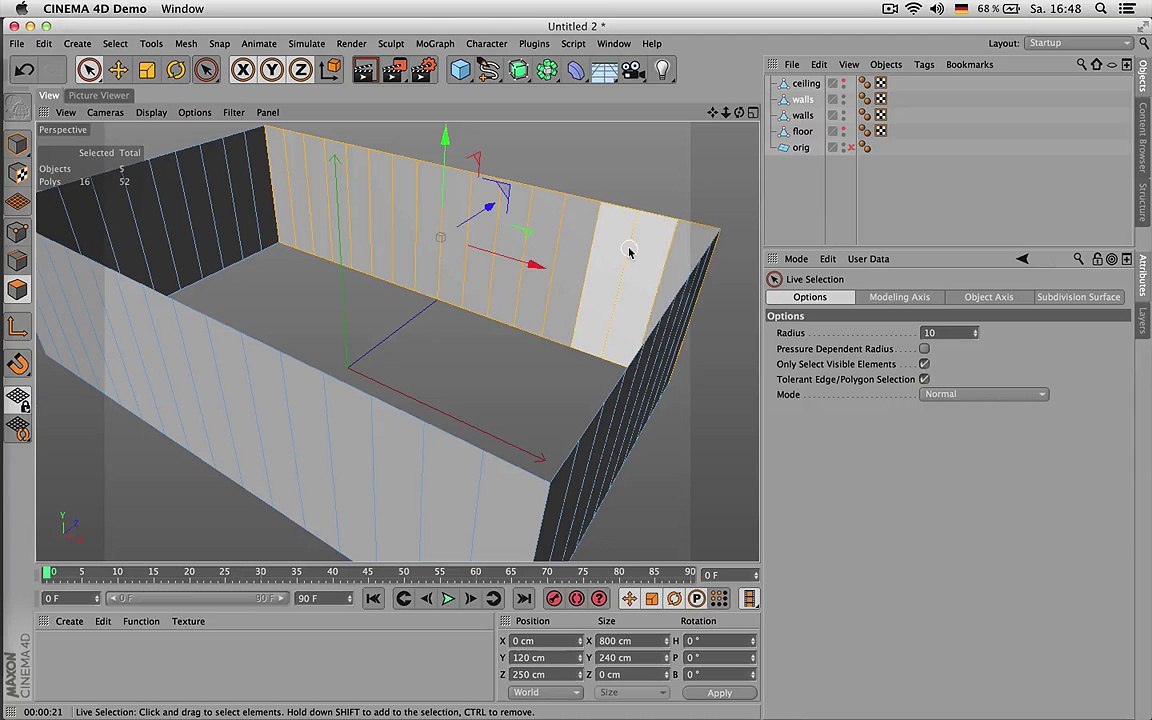Toggle the X axis lock
The height and width of the screenshot is (720, 1152).
242,70
